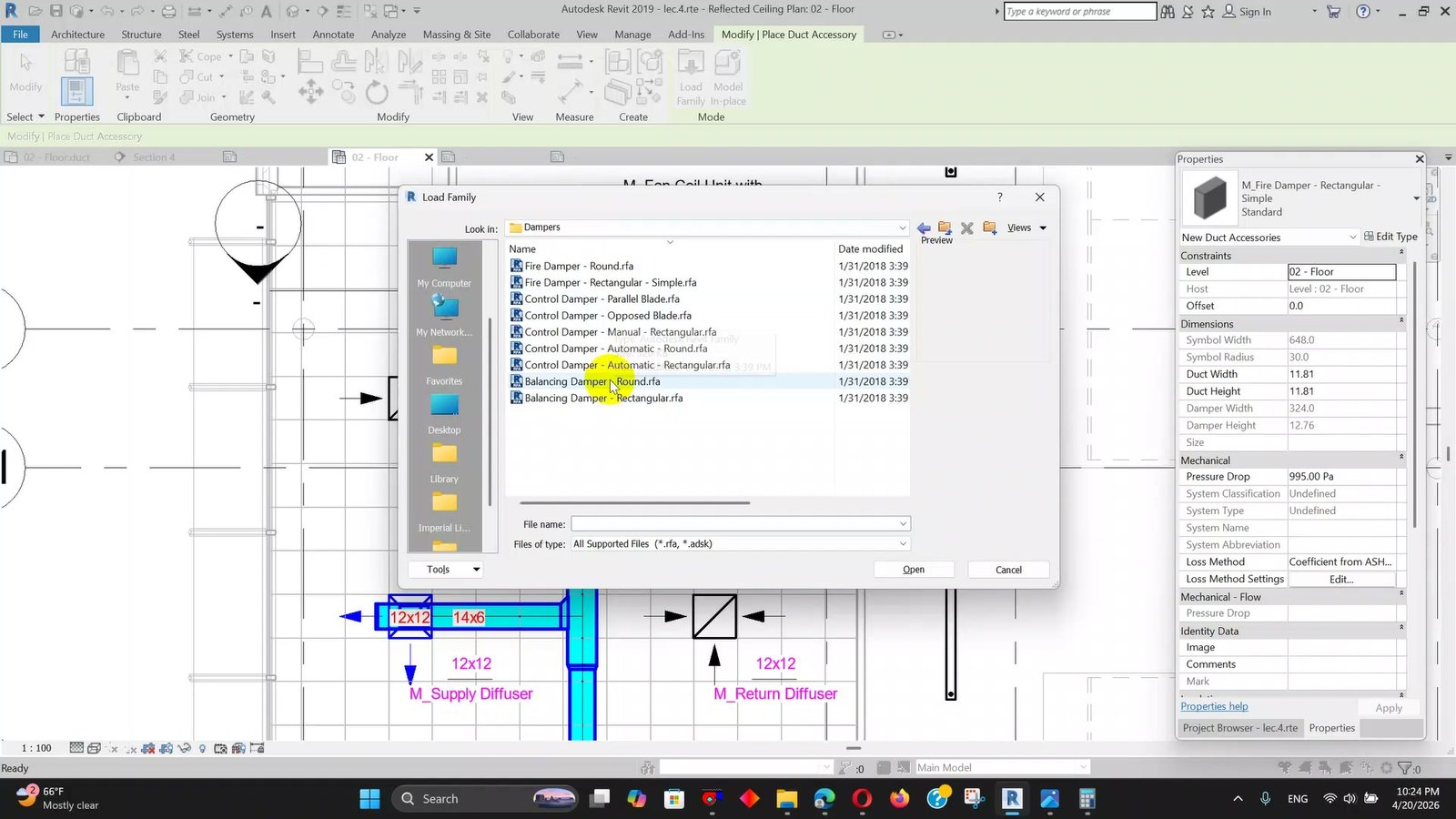Go up one folder level in Load Family
Image resolution: width=1456 pixels, height=819 pixels.
[x=945, y=227]
